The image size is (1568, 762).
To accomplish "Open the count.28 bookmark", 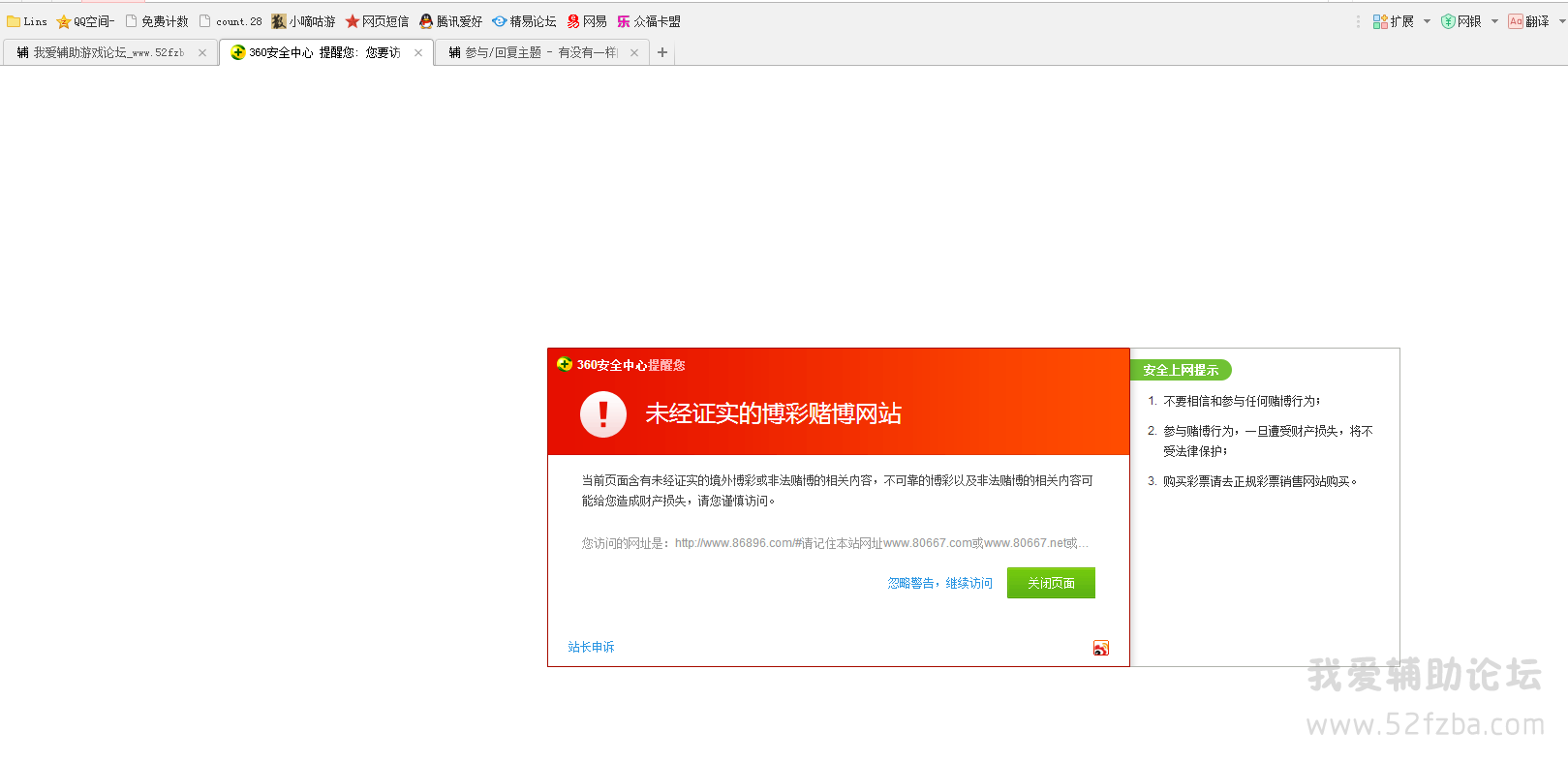I will [x=231, y=21].
